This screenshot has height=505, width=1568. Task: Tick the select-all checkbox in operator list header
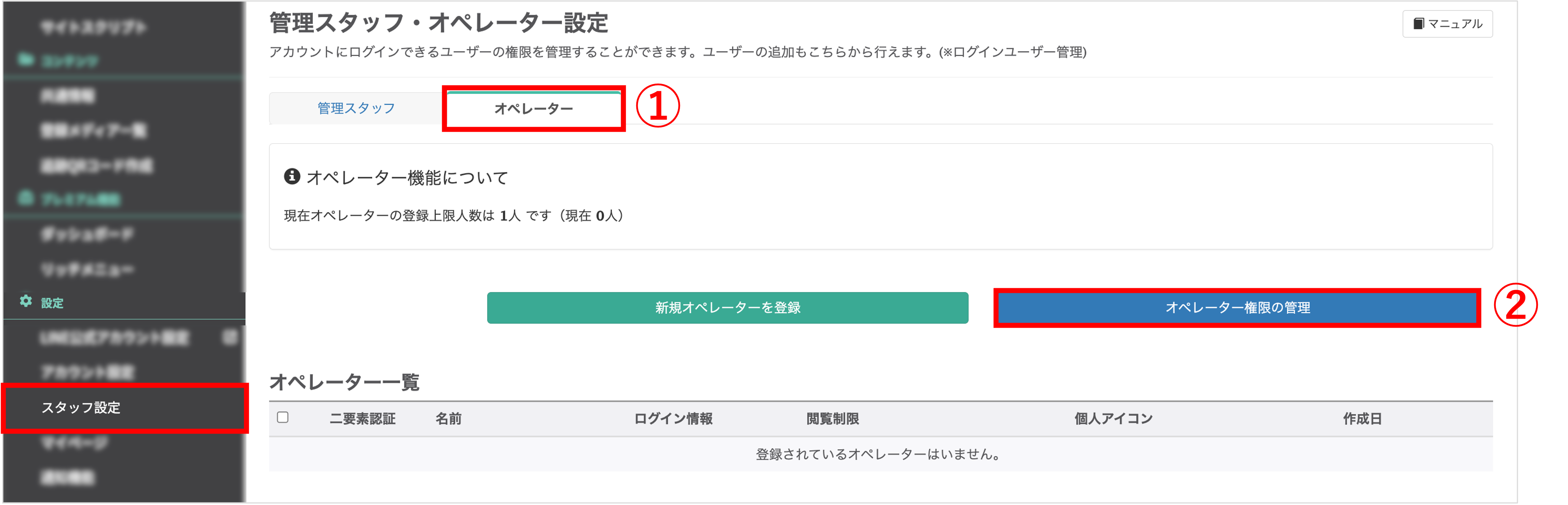(x=283, y=418)
